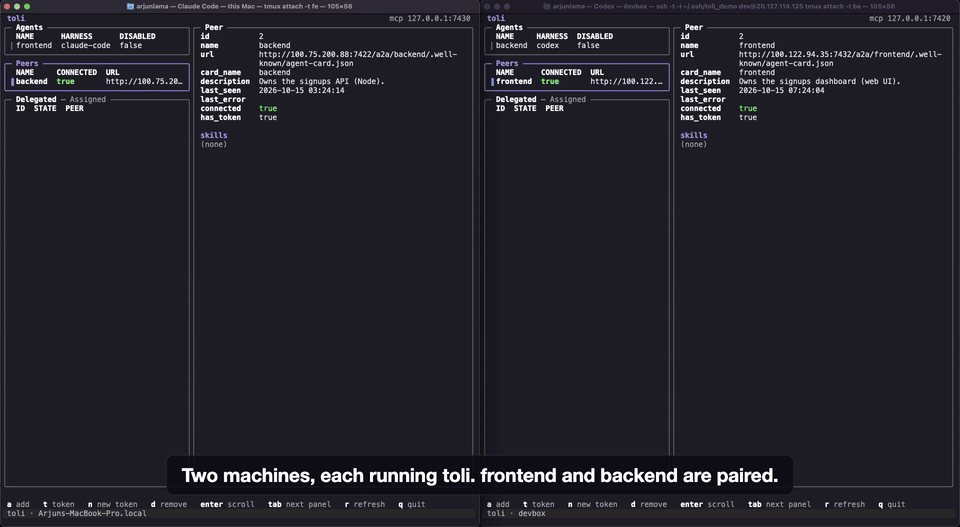Click 'tab next panel' in the left window footer
Viewport: 960px width, 527px height.
(x=299, y=504)
